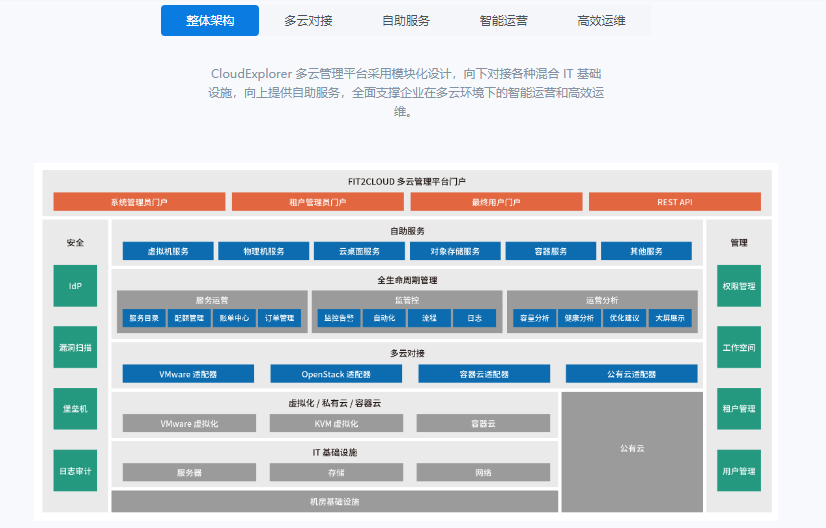Screen dimensions: 826x528
Task: Click the green 租户管理 block
Action: 739,408
